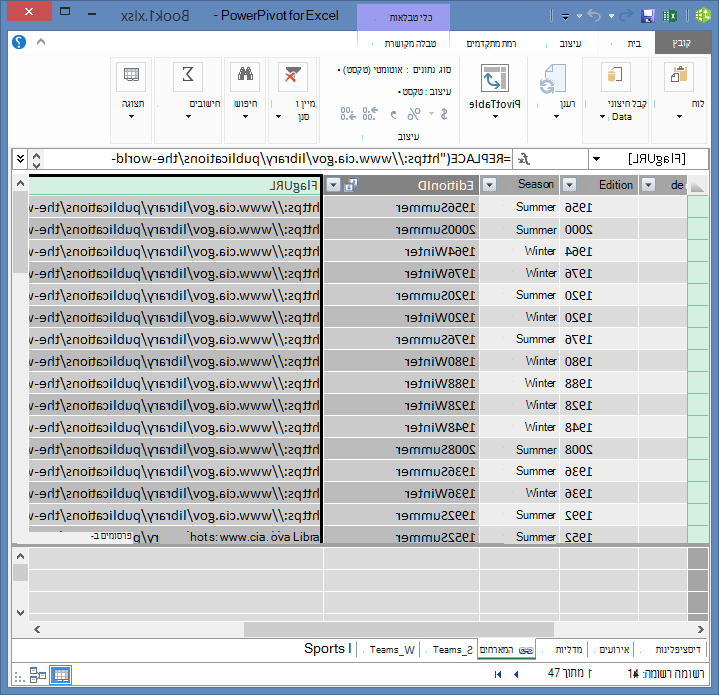Click the Undo arrow in the title bar
This screenshot has height=695, width=719.
[x=594, y=16]
